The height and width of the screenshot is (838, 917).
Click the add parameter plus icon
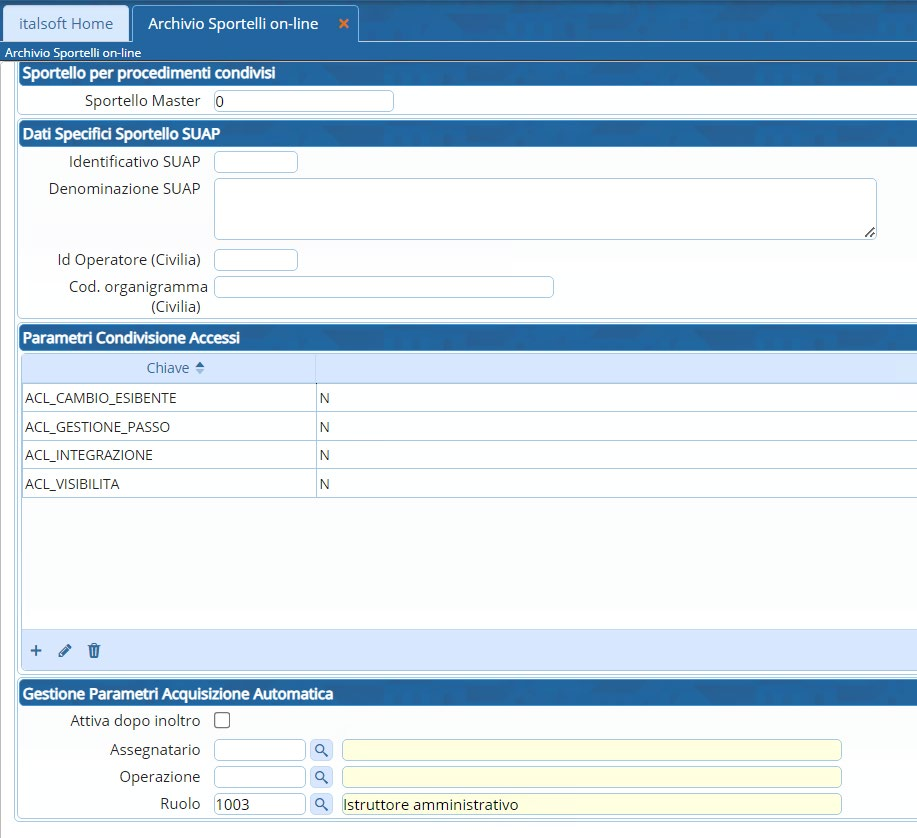[36, 650]
